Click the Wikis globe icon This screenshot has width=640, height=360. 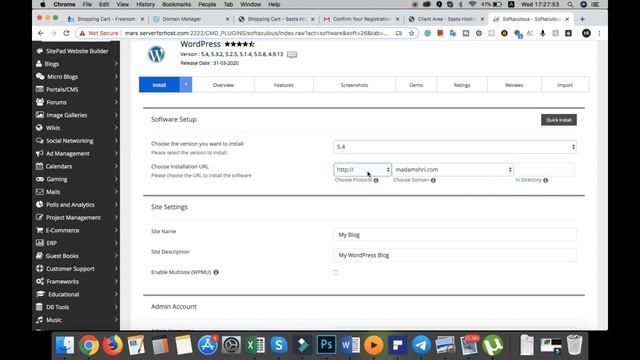point(39,128)
